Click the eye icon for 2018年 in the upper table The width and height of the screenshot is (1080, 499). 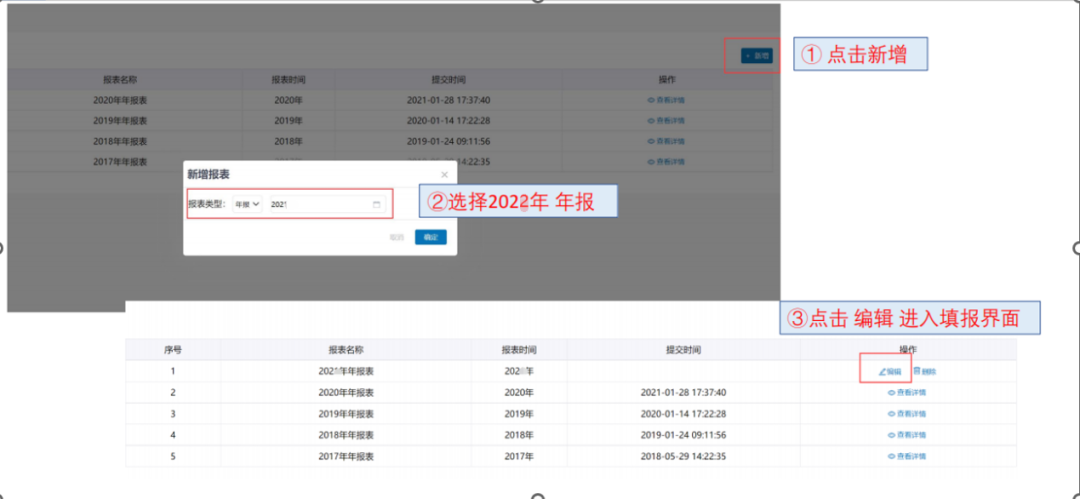(651, 142)
